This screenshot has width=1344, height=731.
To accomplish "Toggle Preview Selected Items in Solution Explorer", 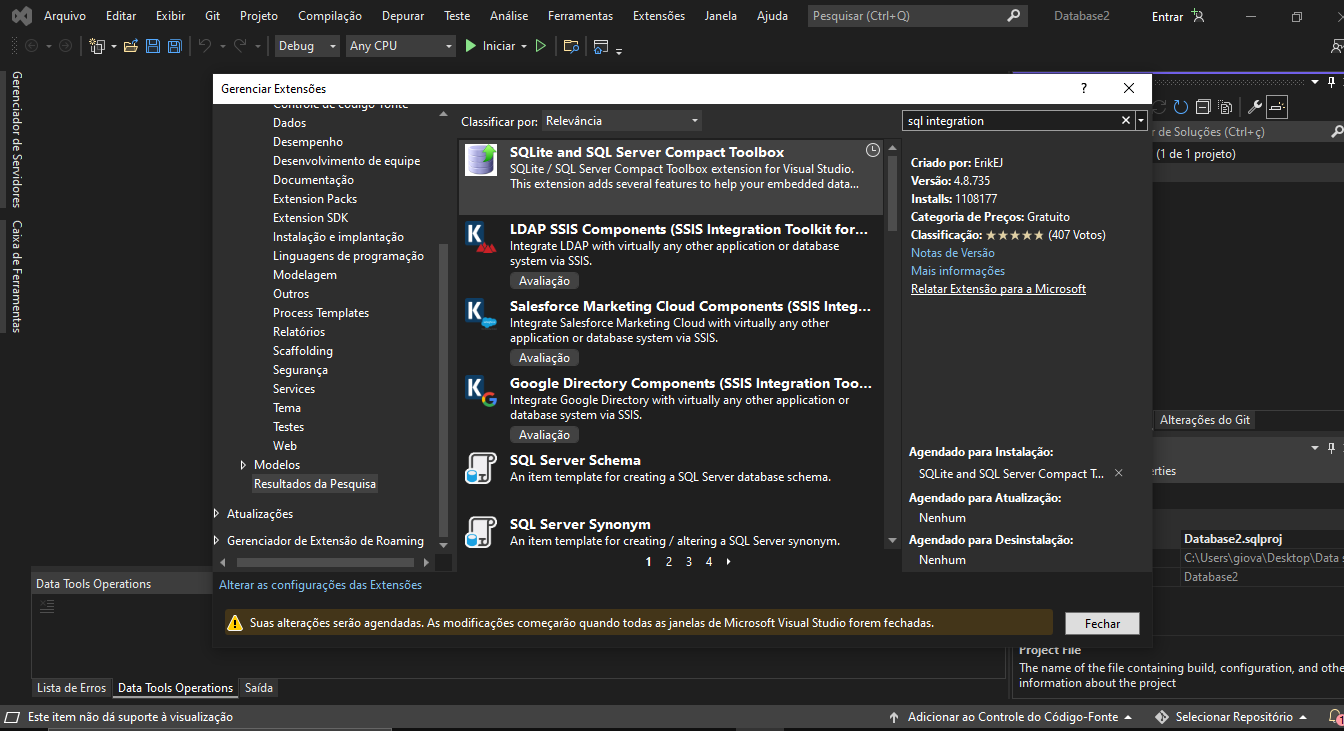I will 1277,107.
